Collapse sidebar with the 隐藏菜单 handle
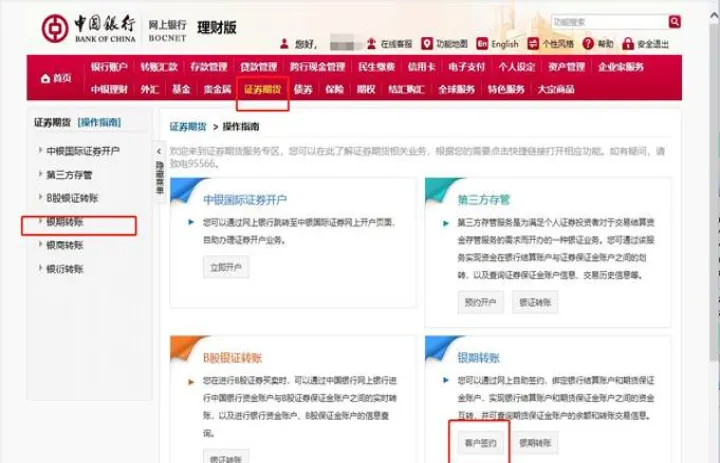Viewport: 720px width, 463px height. pyautogui.click(x=159, y=172)
